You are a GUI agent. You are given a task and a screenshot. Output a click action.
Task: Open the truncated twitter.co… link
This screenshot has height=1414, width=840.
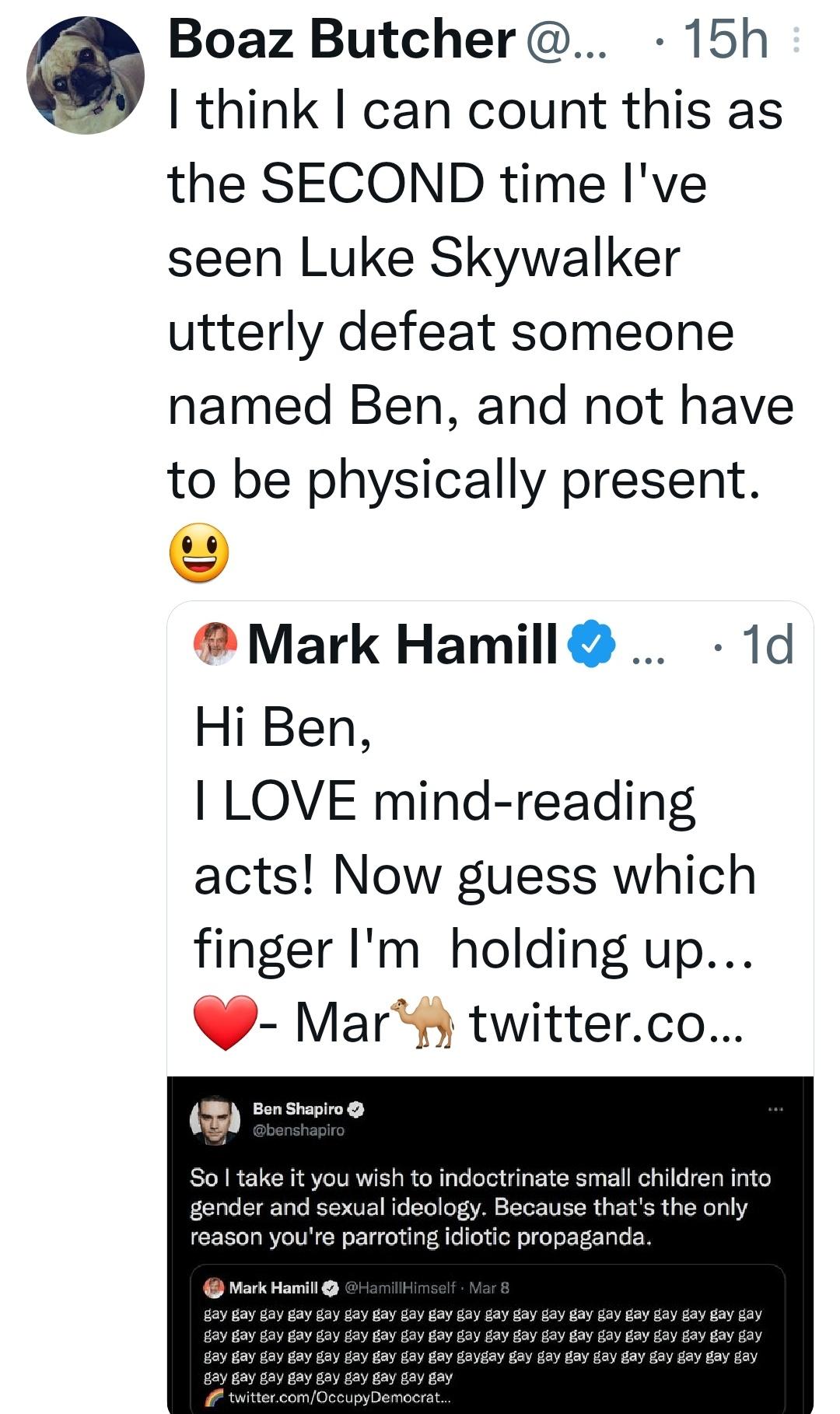pyautogui.click(x=607, y=1023)
